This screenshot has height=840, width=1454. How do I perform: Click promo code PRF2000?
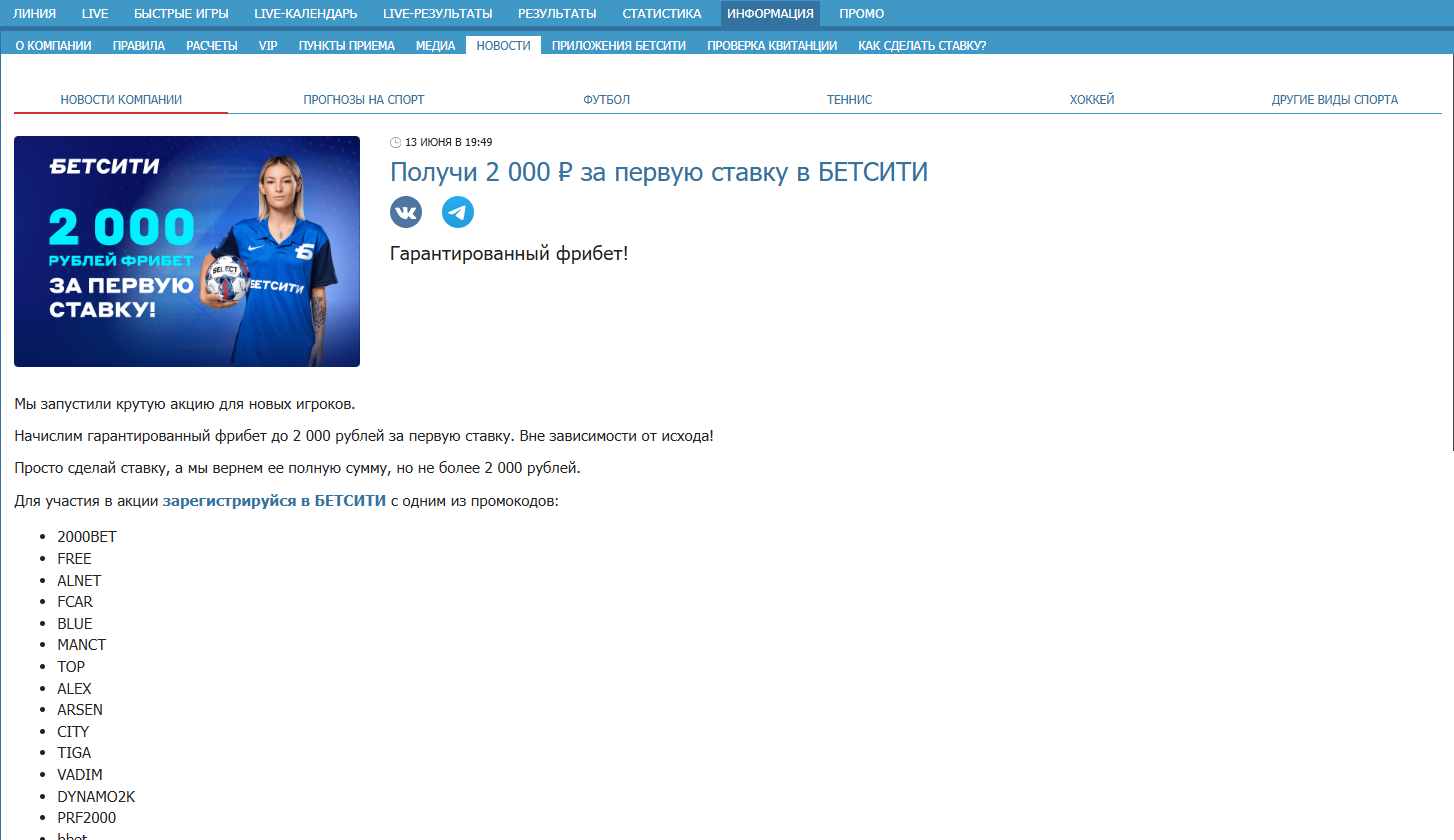(x=86, y=818)
